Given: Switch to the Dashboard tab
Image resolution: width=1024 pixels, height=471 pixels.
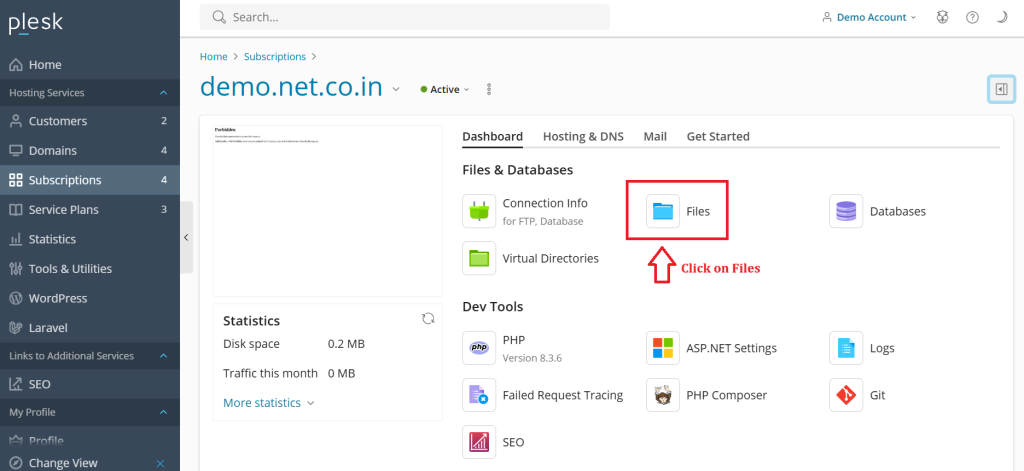Looking at the screenshot, I should tap(492, 137).
